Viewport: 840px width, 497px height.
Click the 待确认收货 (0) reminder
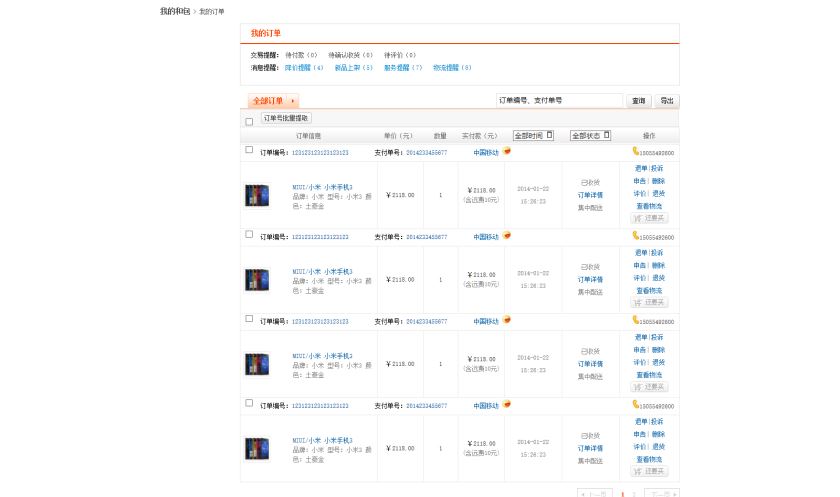350,55
